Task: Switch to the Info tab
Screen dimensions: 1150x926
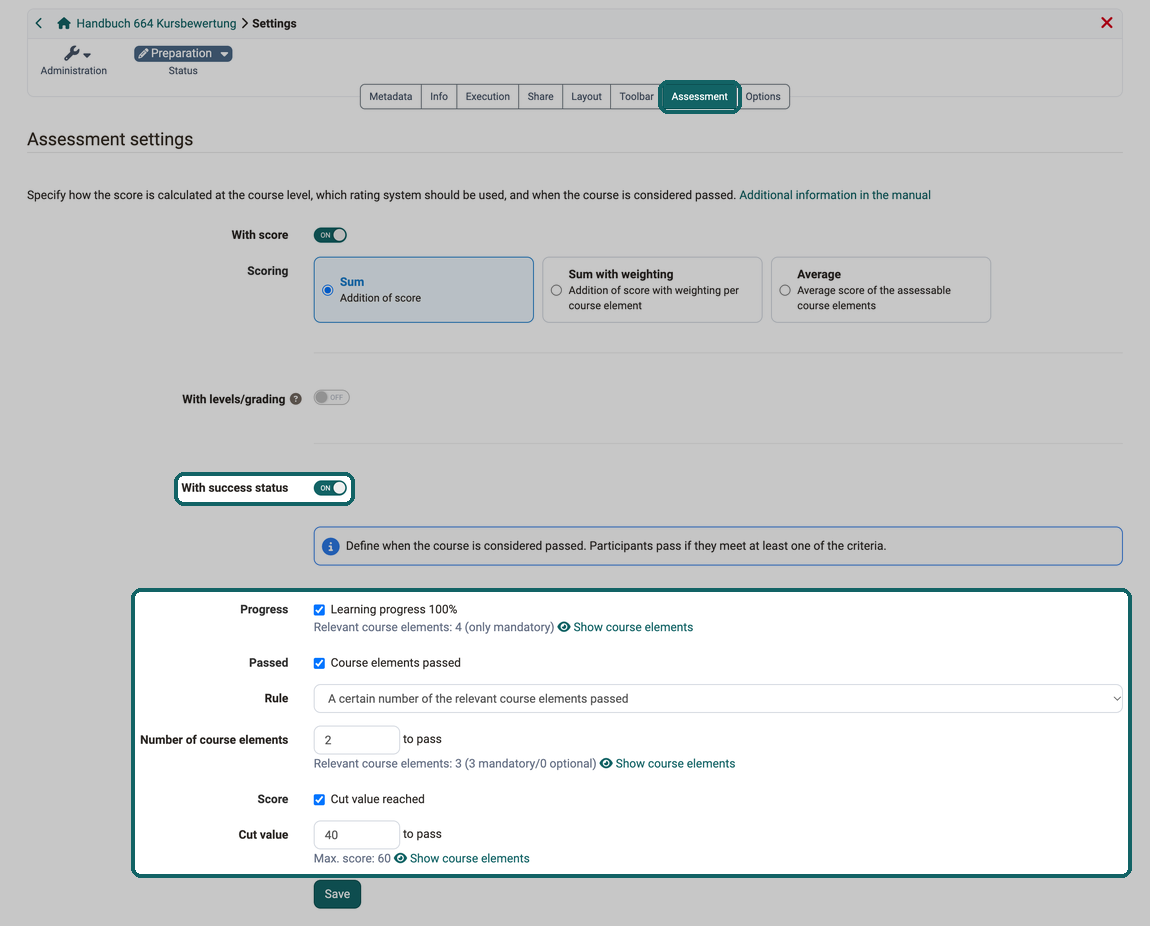Action: 439,97
